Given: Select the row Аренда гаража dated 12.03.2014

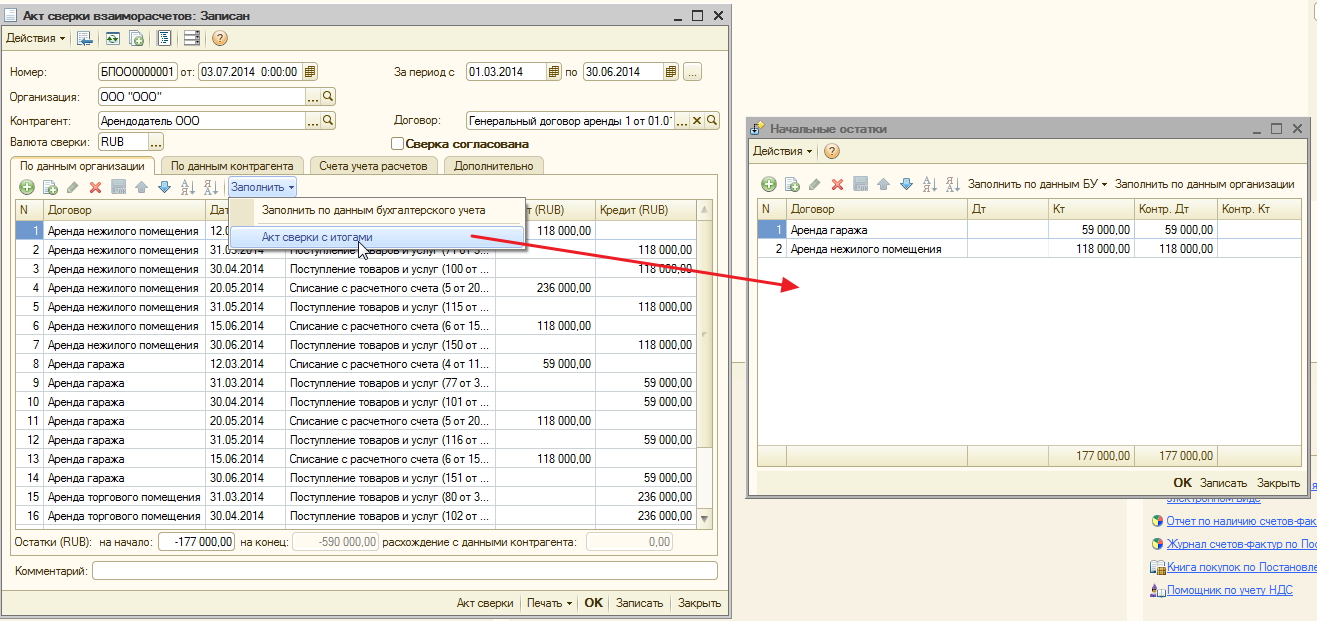Looking at the screenshot, I should coord(355,364).
